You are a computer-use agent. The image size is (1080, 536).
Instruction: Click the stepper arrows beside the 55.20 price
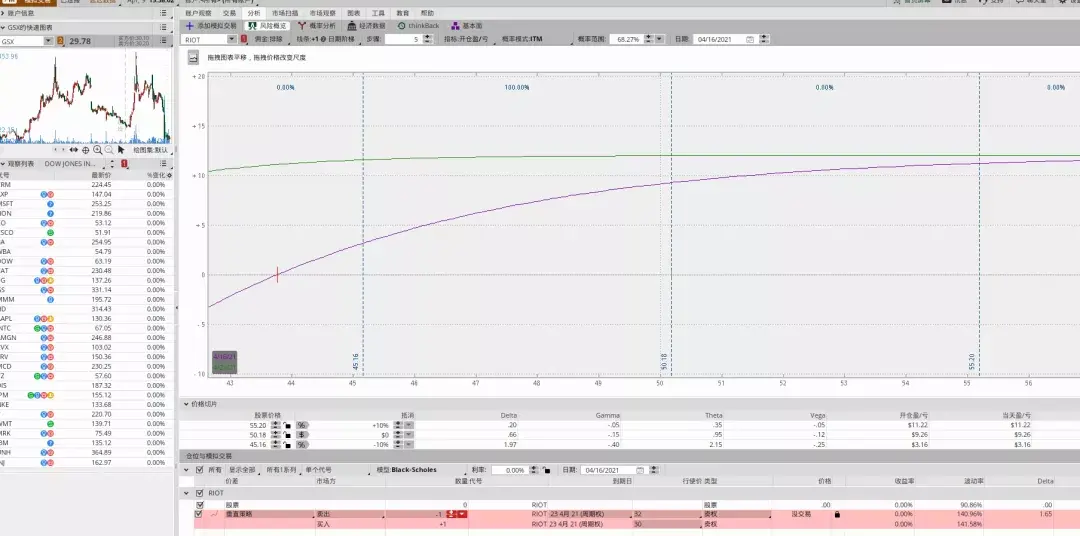[276, 425]
